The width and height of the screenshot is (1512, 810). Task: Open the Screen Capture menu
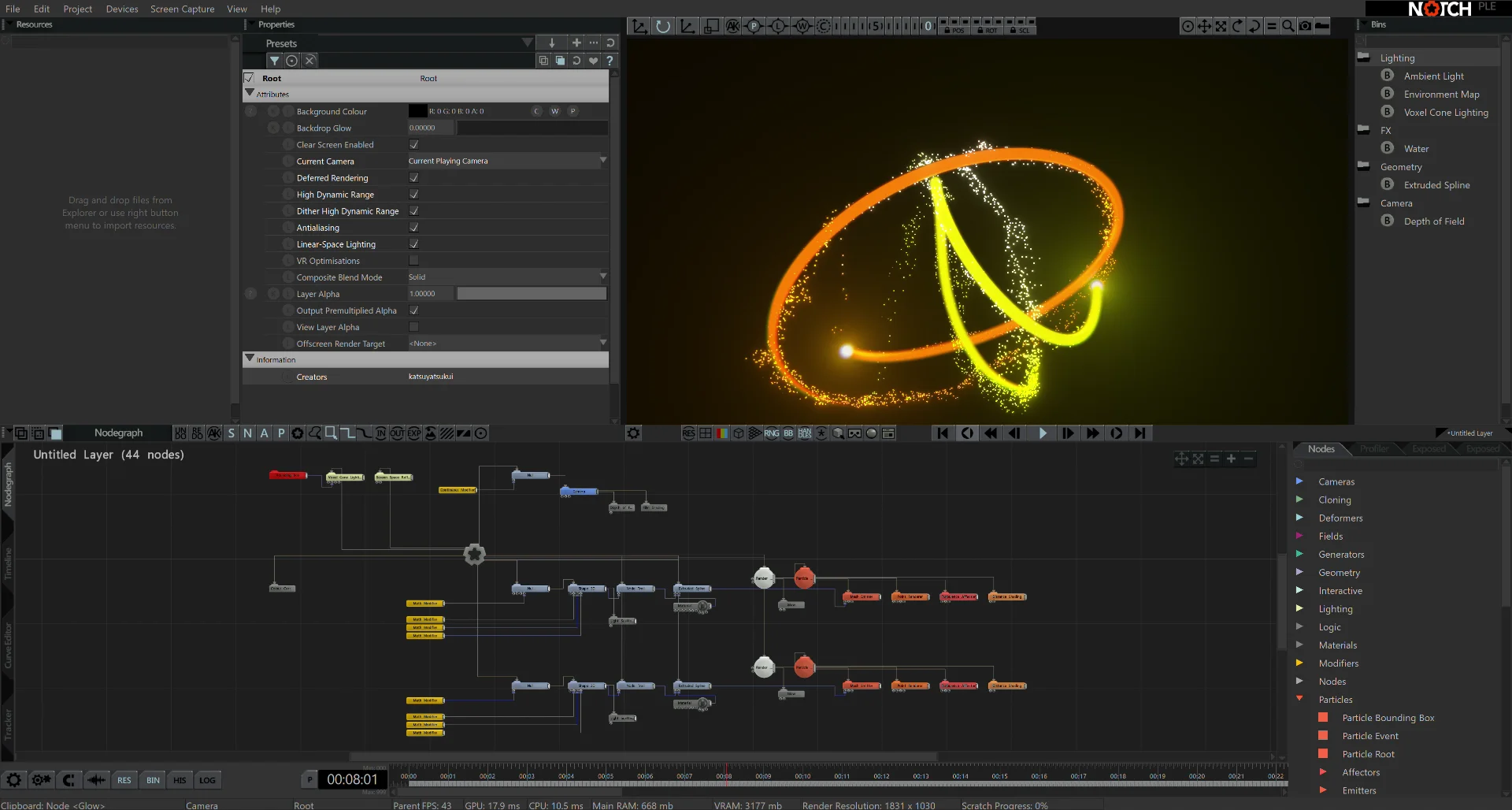[x=183, y=9]
